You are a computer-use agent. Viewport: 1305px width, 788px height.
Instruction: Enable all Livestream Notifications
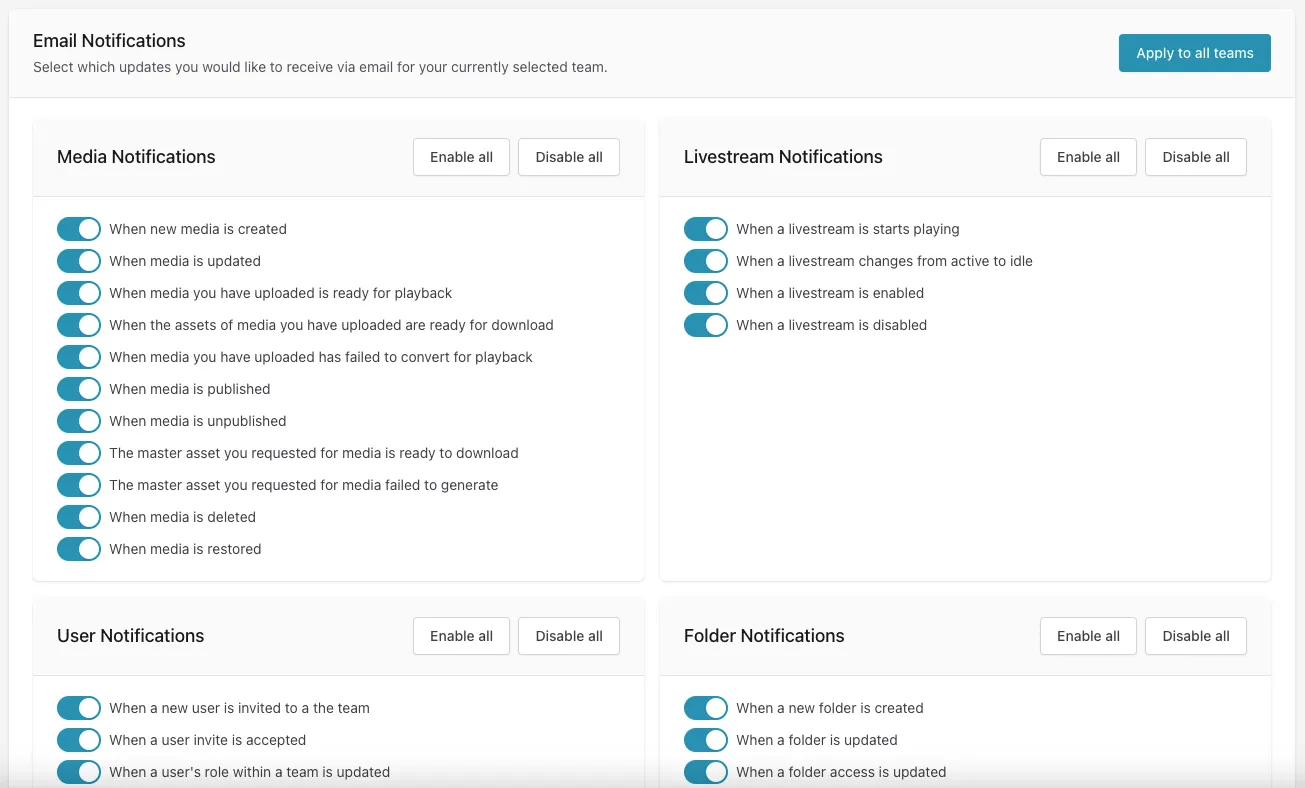click(1088, 157)
